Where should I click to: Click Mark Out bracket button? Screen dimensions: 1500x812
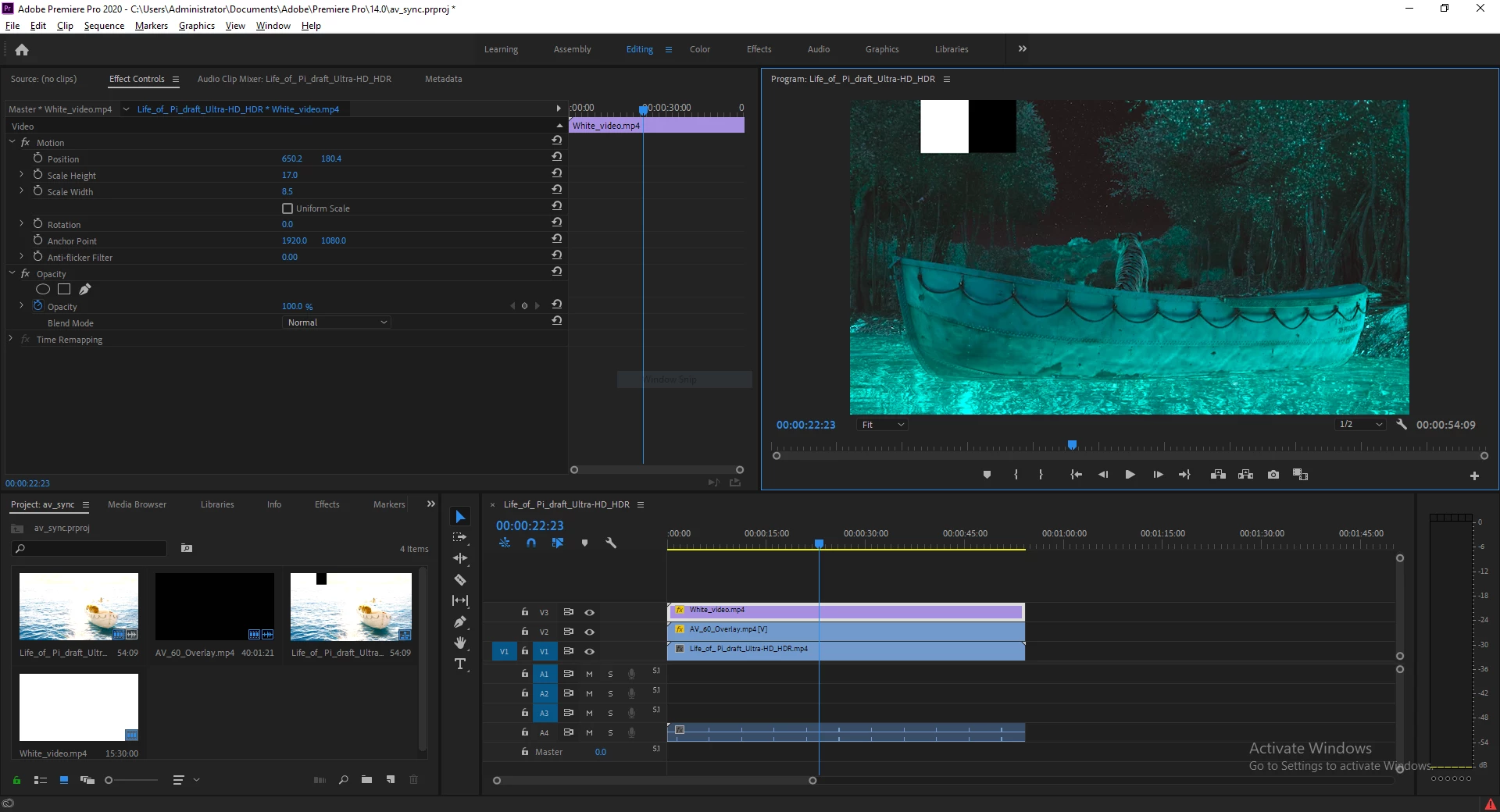pos(1041,475)
